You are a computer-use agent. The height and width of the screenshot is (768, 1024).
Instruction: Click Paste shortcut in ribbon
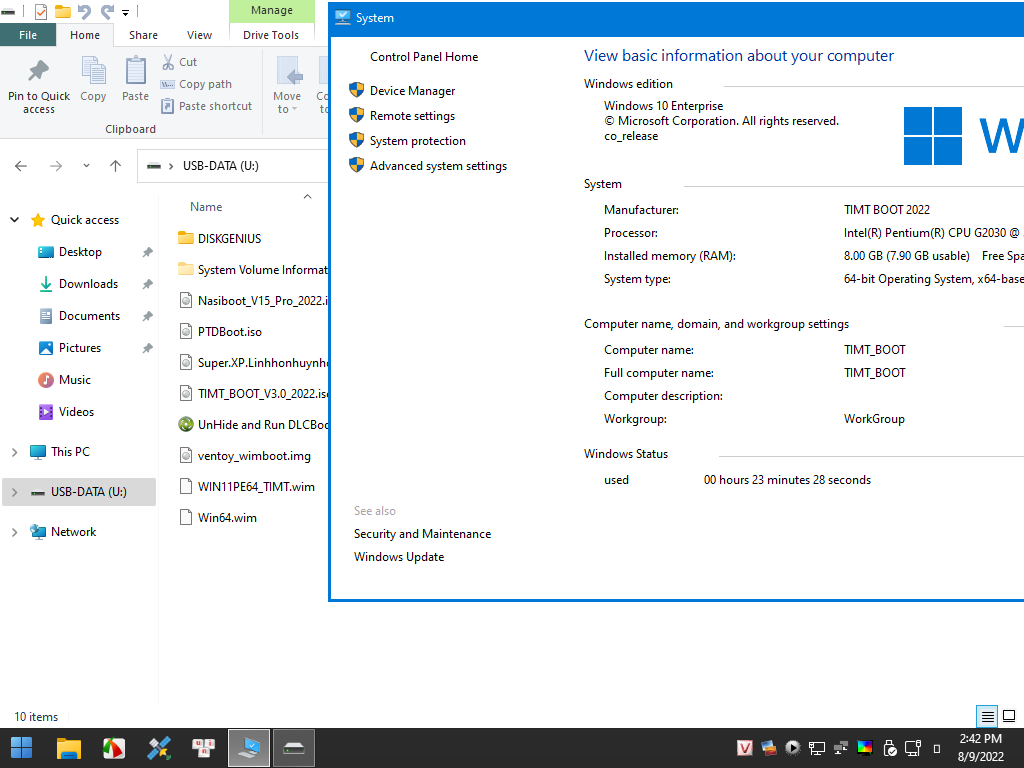click(x=206, y=106)
